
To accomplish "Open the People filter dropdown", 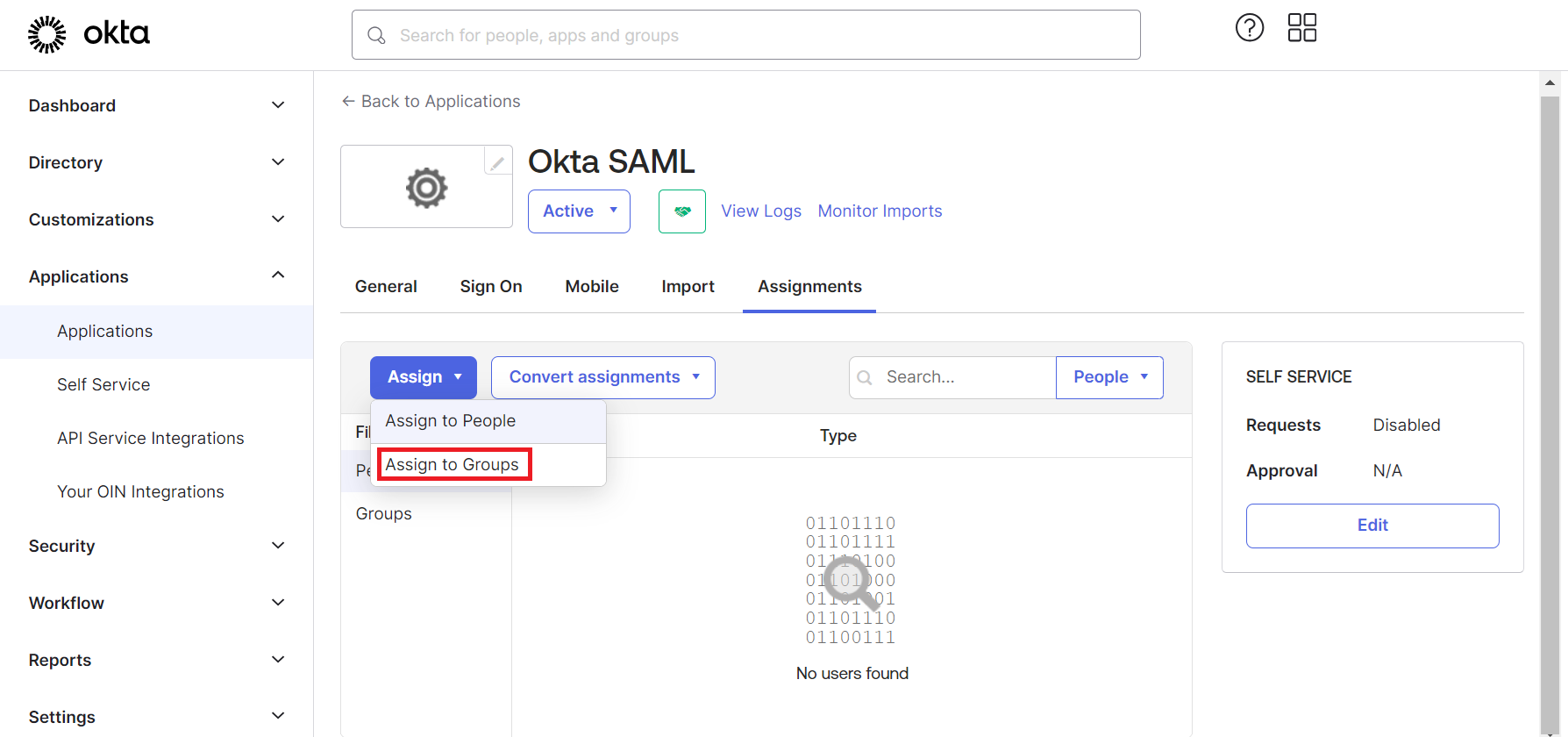I will click(1108, 377).
